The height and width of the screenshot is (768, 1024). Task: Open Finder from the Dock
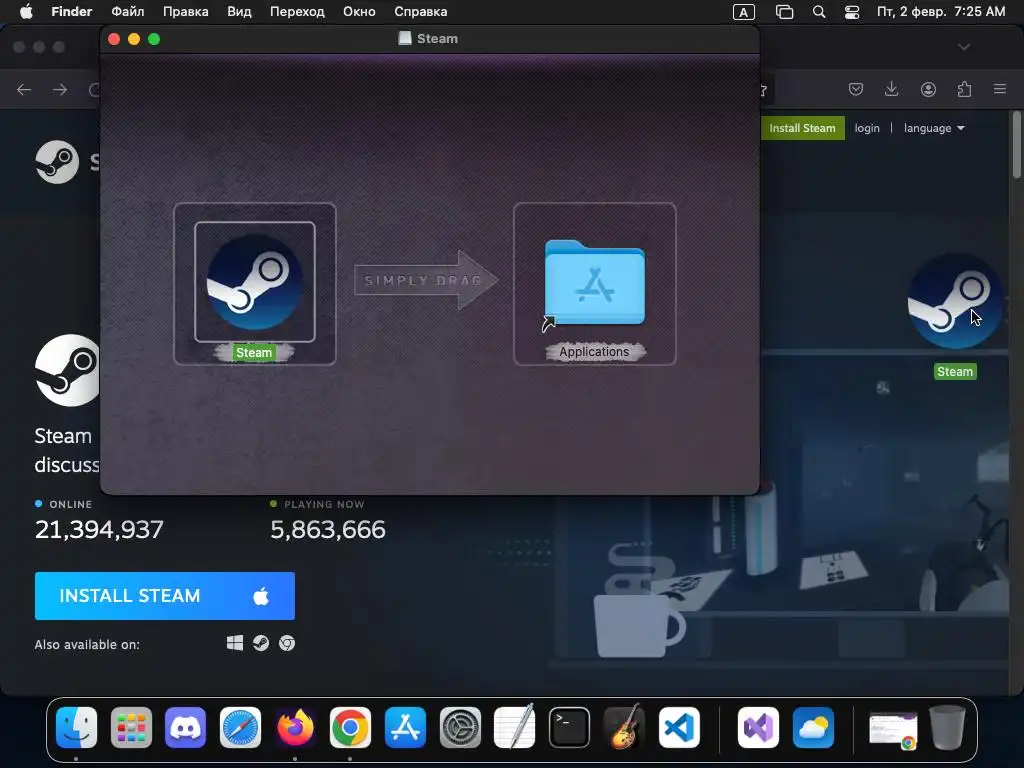coord(76,727)
